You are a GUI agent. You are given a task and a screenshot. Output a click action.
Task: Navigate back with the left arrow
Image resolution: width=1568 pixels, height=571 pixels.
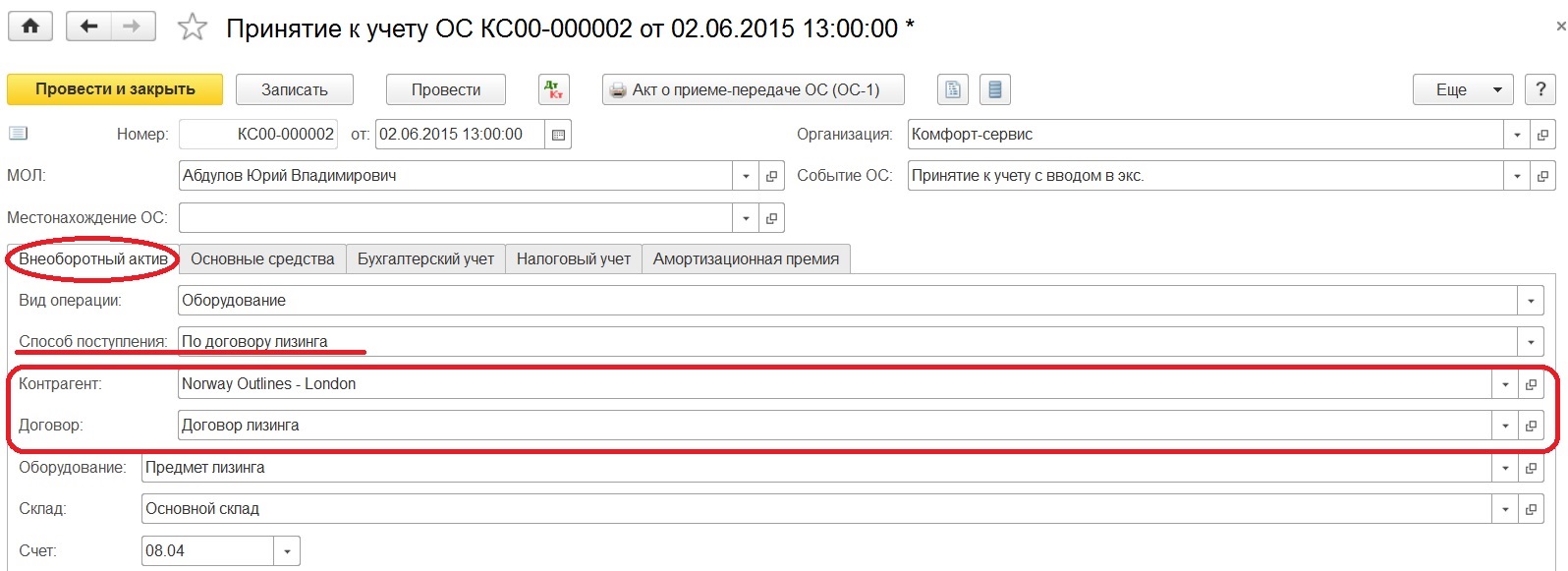click(88, 27)
